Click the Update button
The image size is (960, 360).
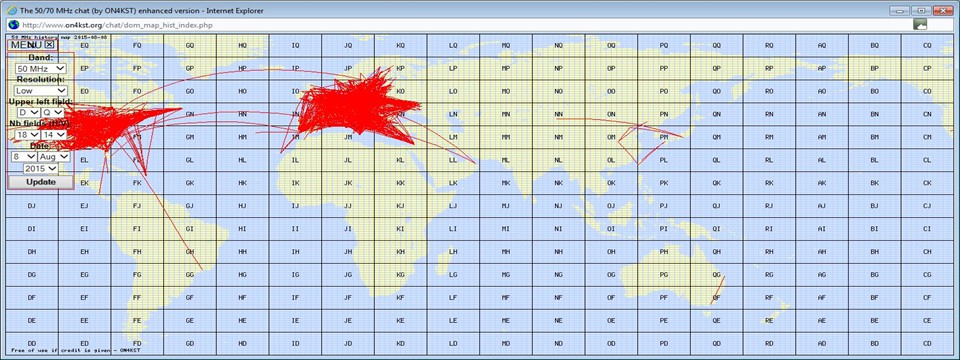pyautogui.click(x=41, y=182)
